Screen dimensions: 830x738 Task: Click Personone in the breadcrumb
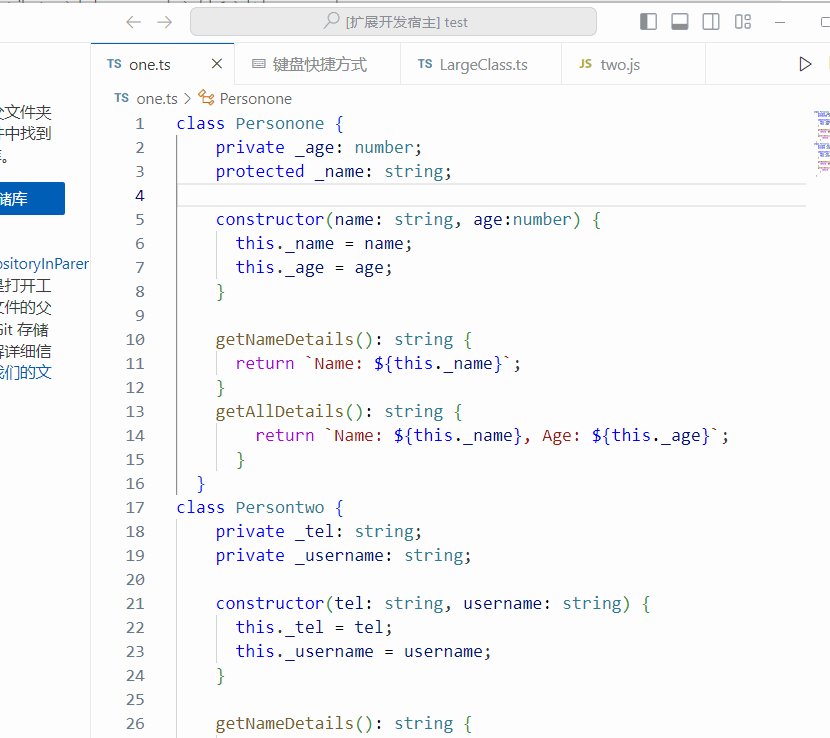pyautogui.click(x=256, y=98)
